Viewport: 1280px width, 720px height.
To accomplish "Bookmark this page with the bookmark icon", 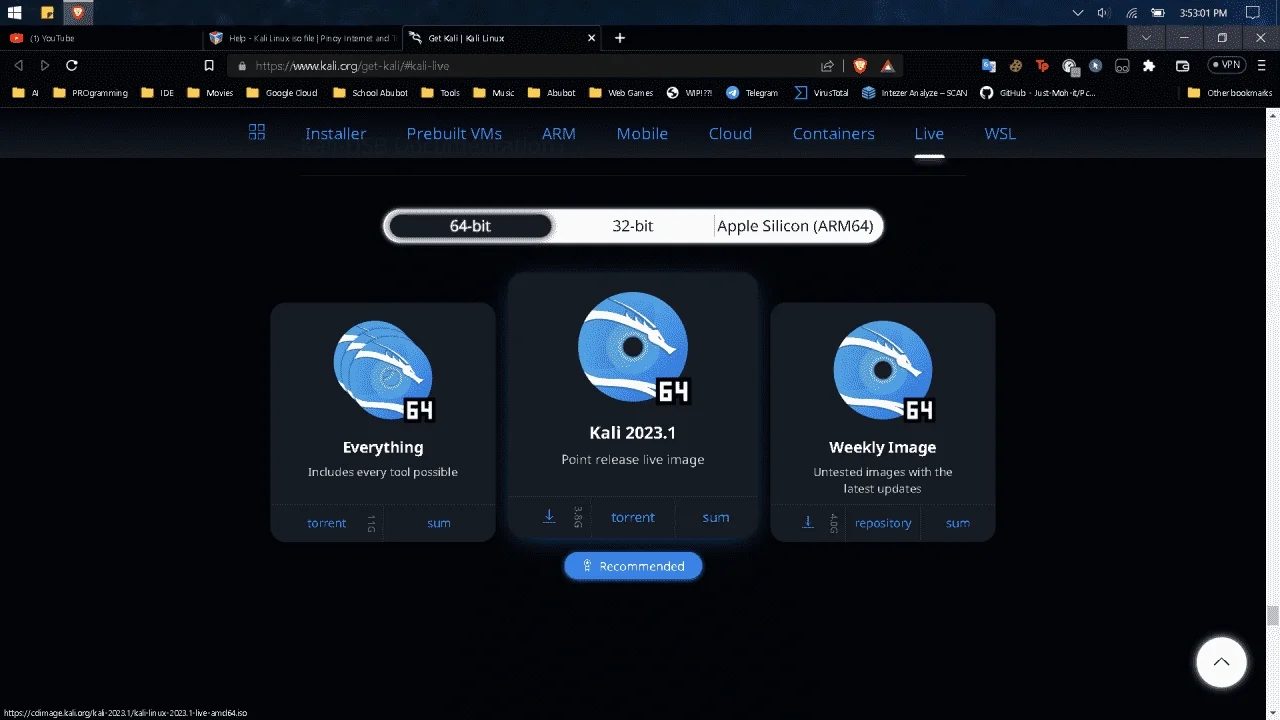I will [209, 65].
